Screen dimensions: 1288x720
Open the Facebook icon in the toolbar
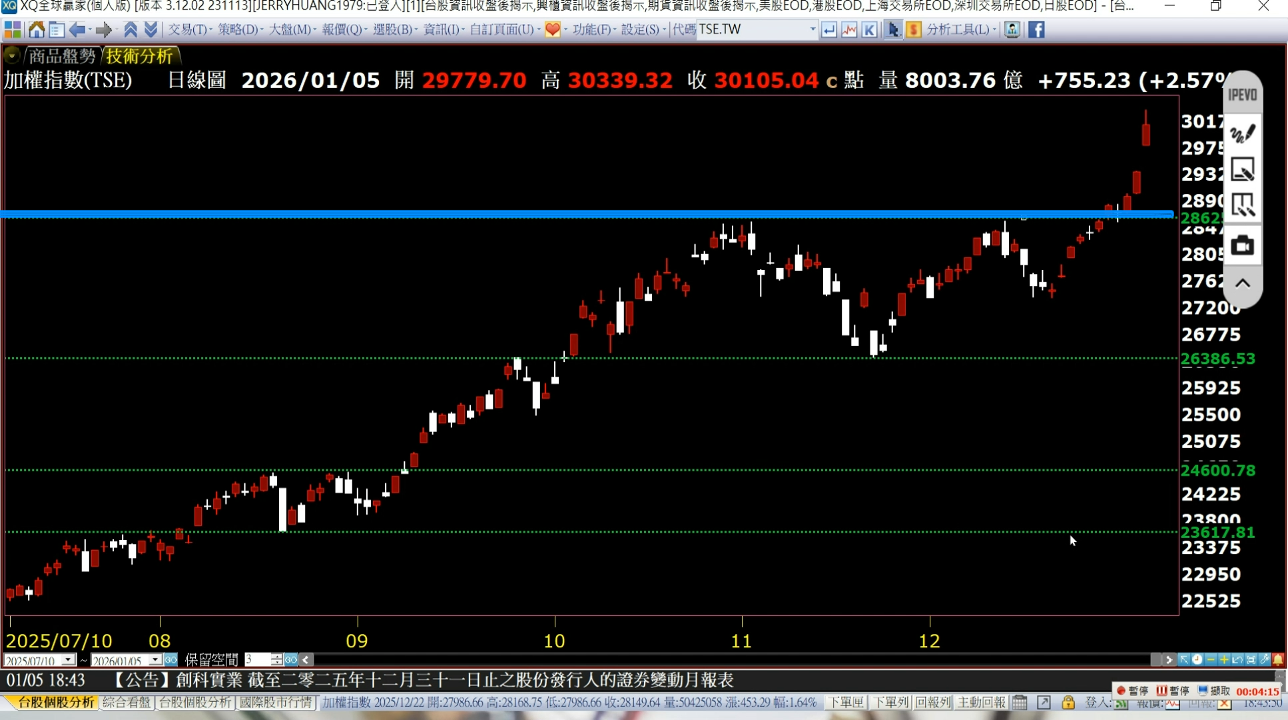(1036, 30)
